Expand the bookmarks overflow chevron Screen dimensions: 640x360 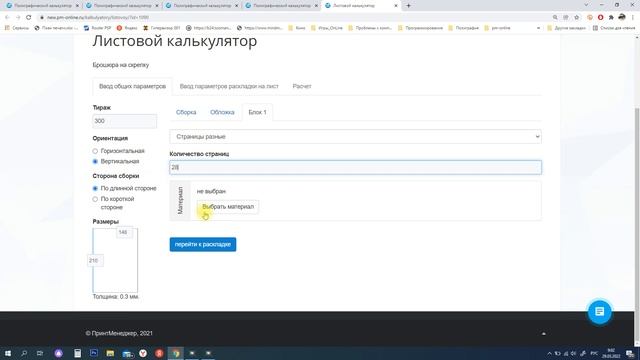pos(538,28)
